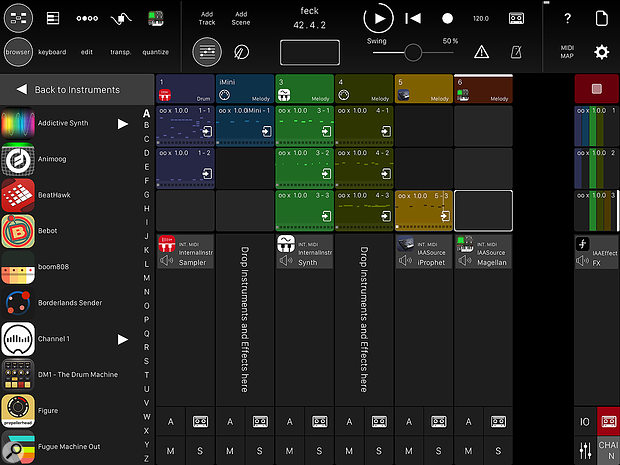Select Animoog instrument

pyautogui.click(x=71, y=159)
